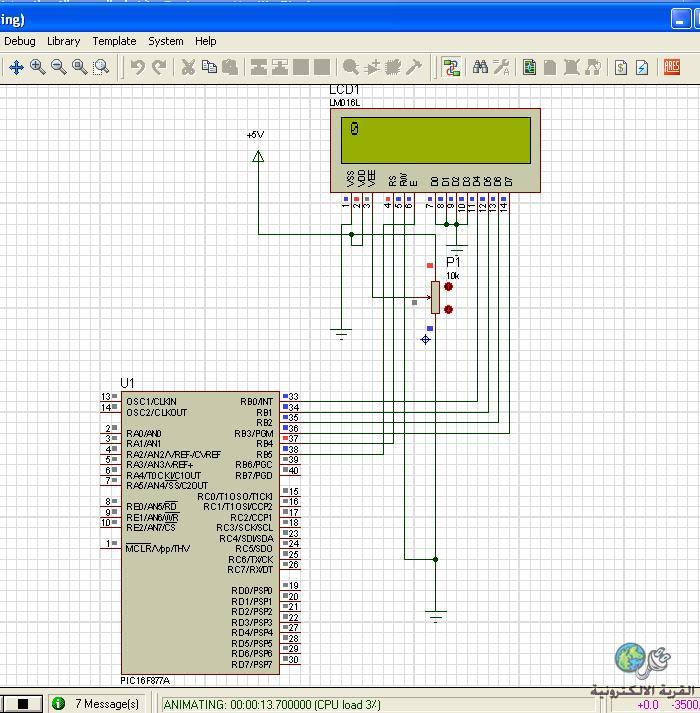This screenshot has height=713, width=700.
Task: Toggle the Wire Autorouter
Action: [x=451, y=67]
